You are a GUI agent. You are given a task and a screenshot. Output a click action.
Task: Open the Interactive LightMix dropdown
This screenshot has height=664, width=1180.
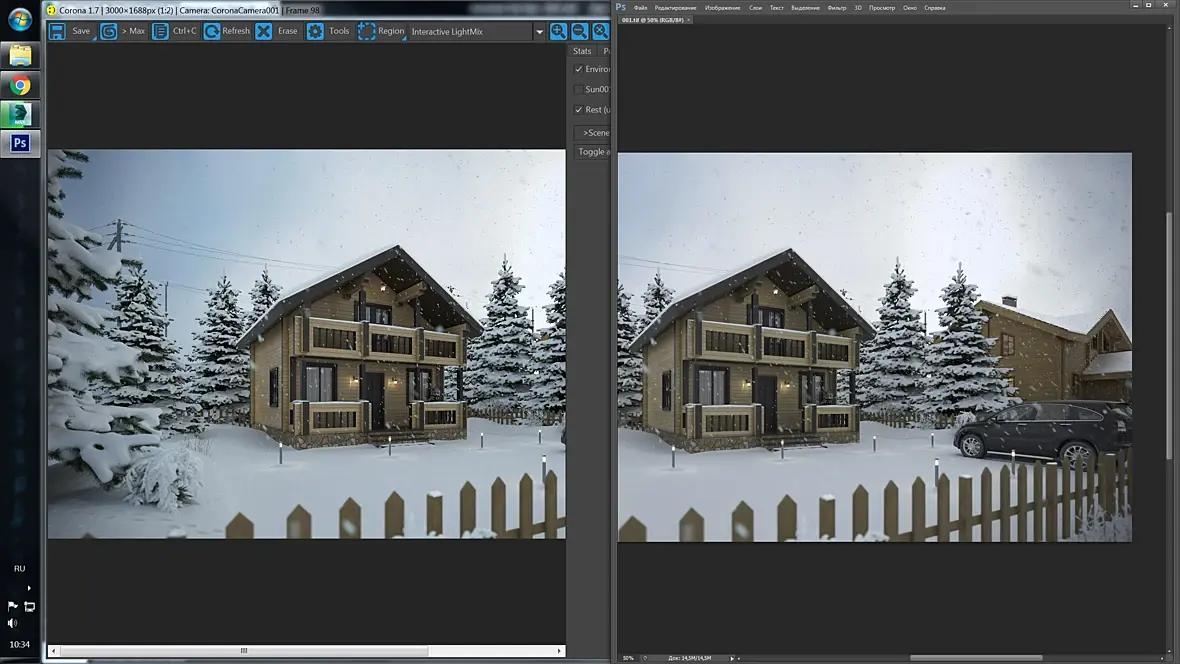click(477, 32)
